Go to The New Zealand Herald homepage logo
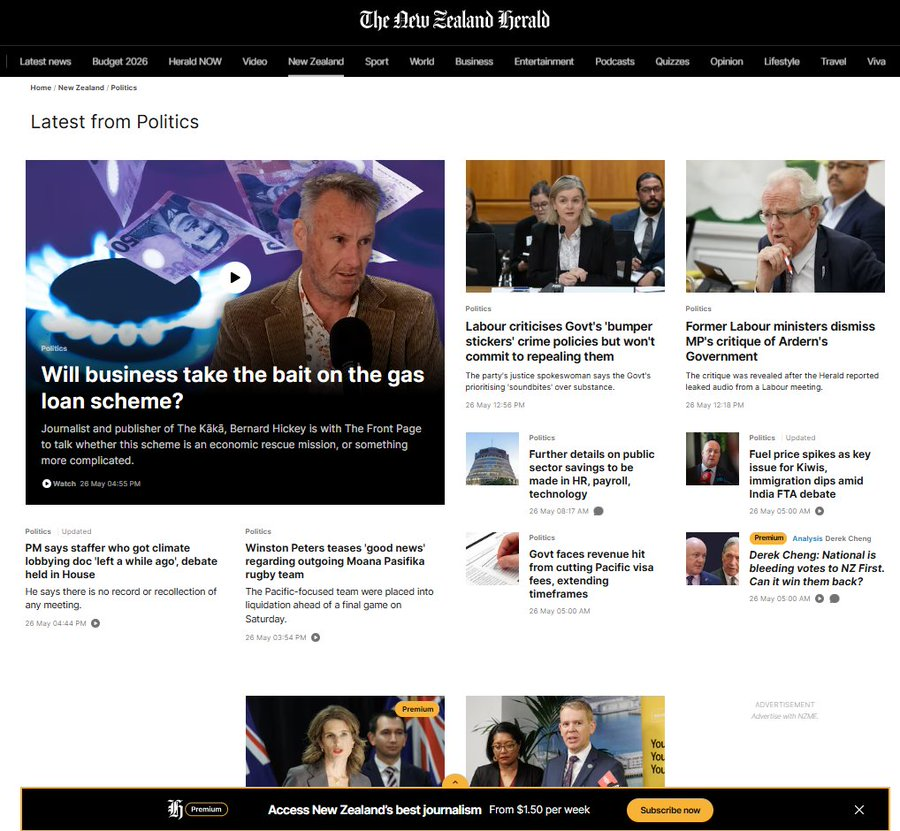900x831 pixels. [455, 20]
